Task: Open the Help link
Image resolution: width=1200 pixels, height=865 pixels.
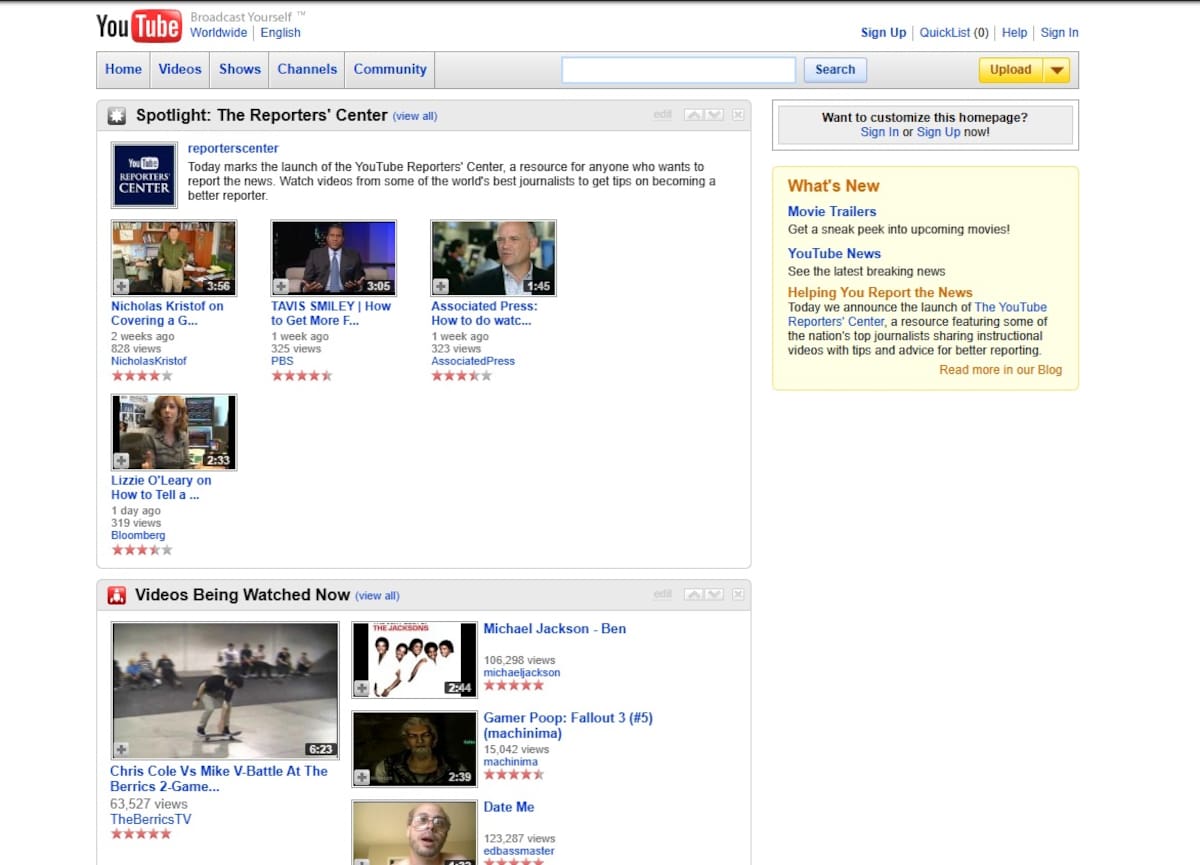Action: tap(1014, 33)
